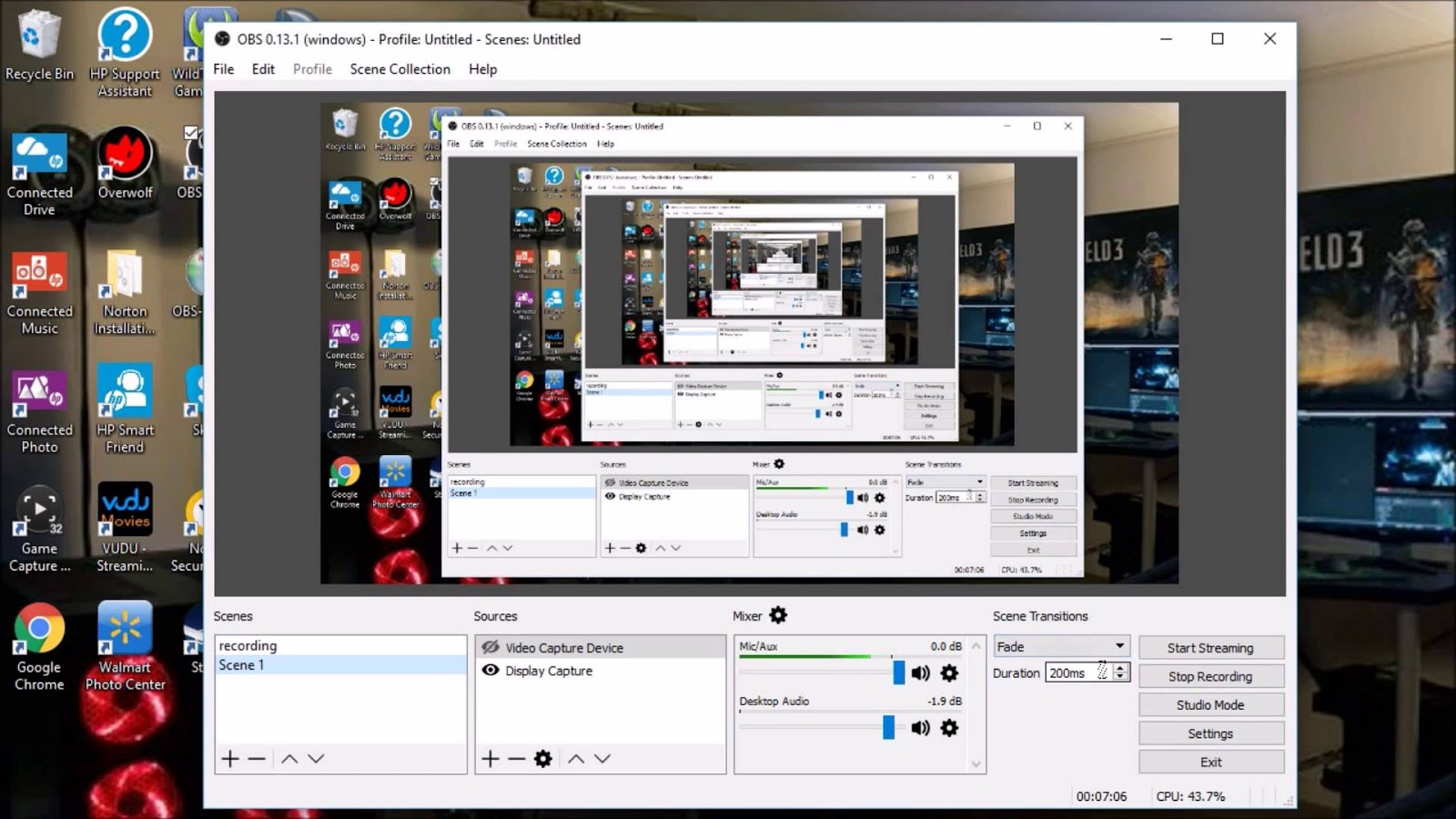The image size is (1456, 819).
Task: Move scene up with arrow icon
Action: [289, 759]
